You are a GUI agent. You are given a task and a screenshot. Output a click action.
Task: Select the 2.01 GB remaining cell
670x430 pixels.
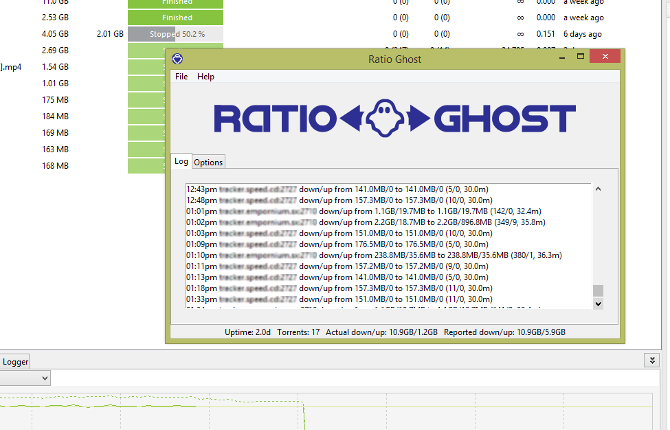coord(110,34)
